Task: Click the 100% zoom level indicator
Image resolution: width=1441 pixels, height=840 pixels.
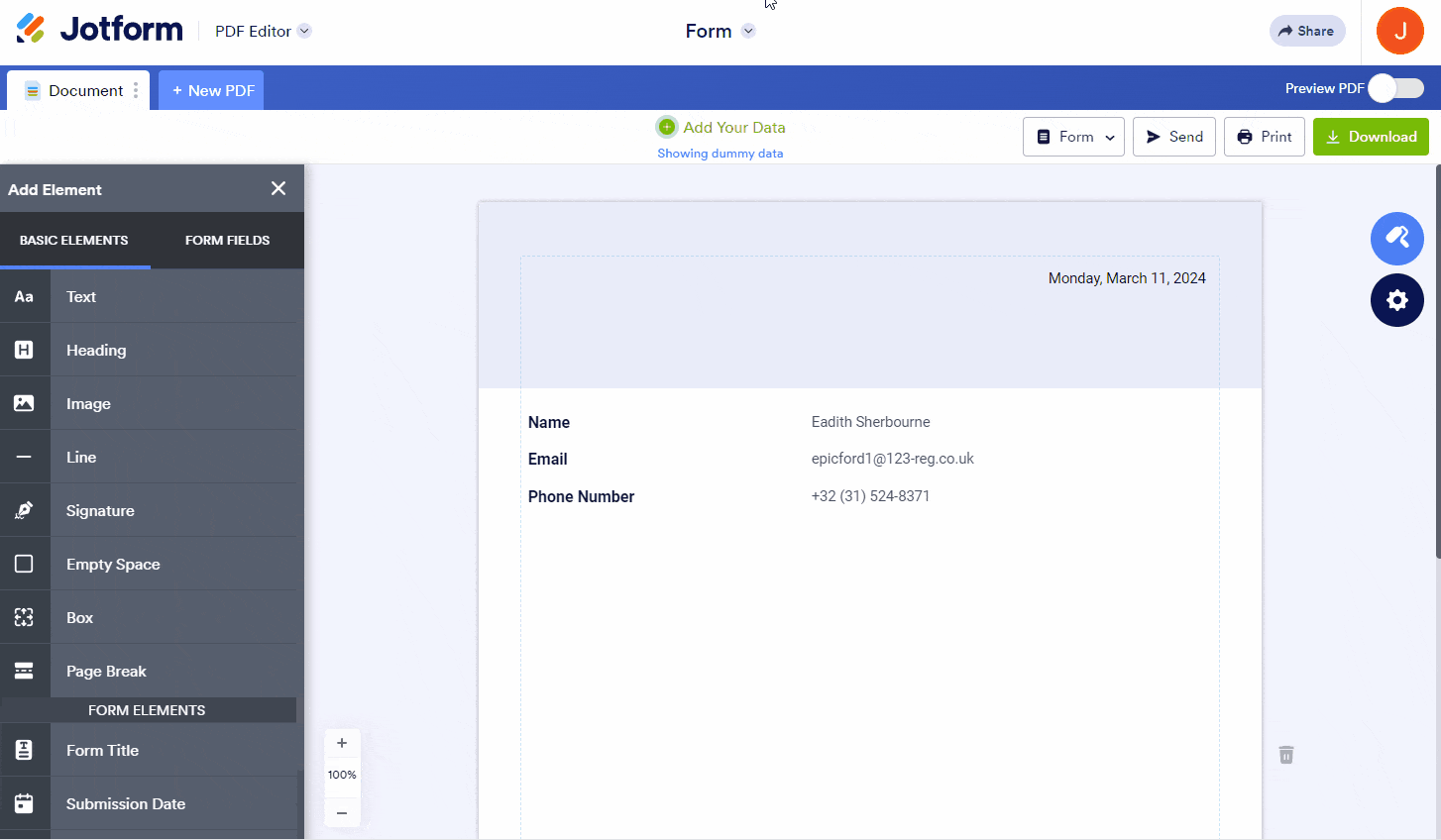Action: tap(342, 775)
